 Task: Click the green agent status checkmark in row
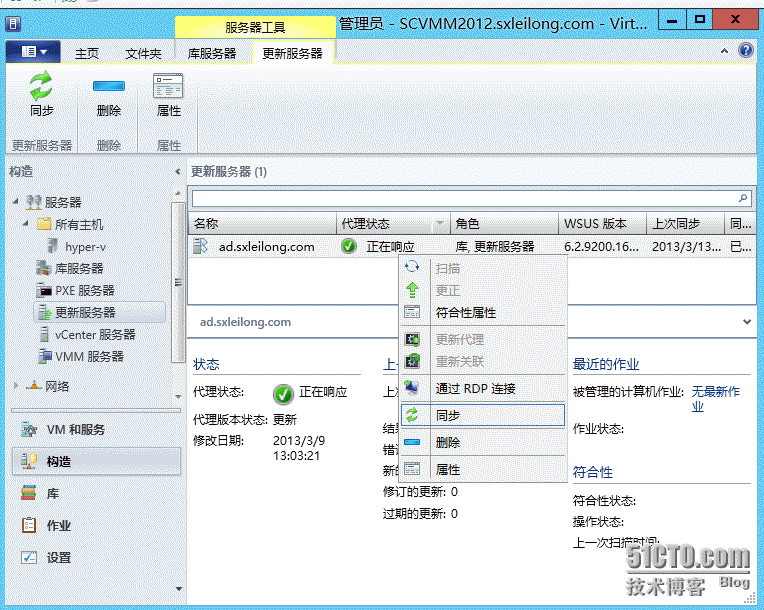click(348, 246)
